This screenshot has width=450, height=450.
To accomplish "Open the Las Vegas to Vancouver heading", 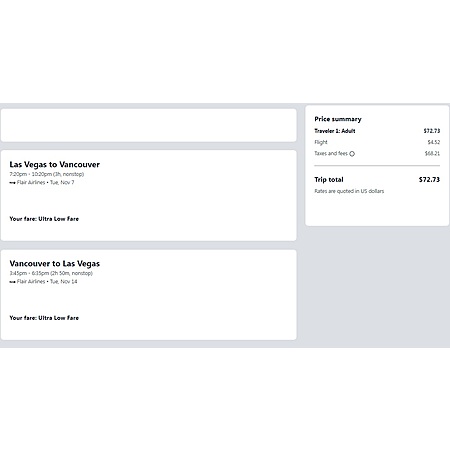I will (55, 164).
